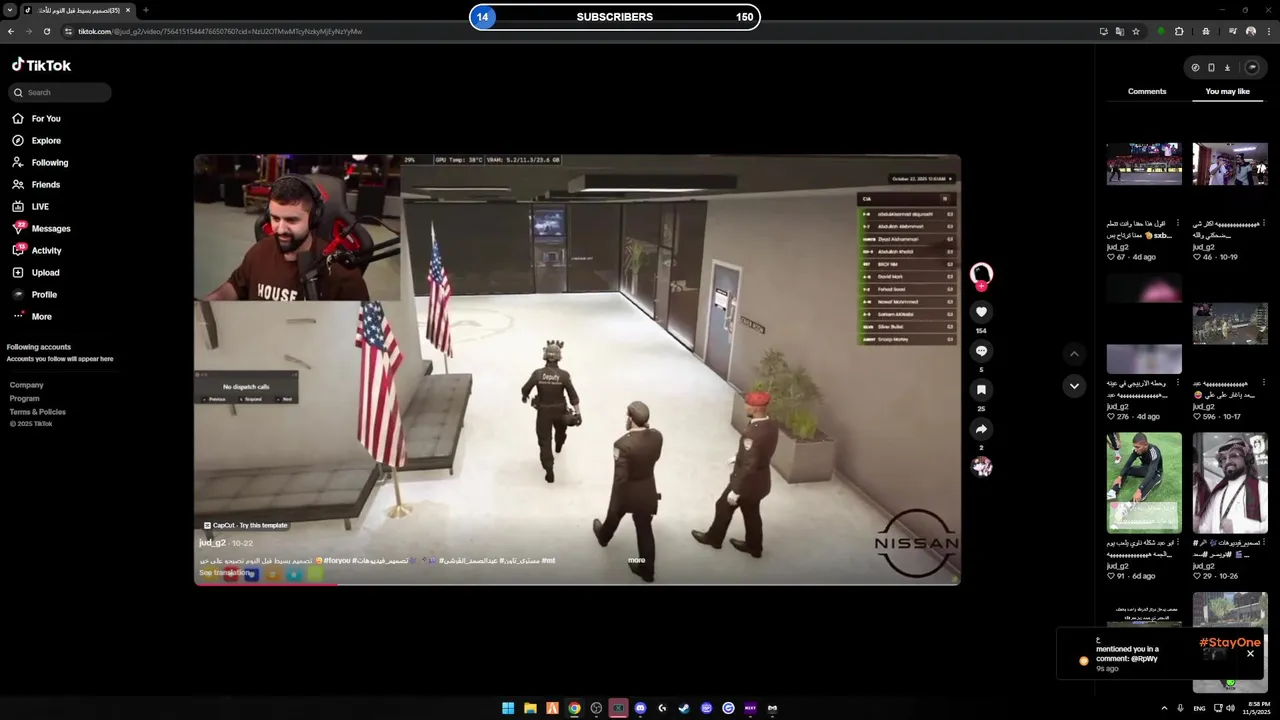1280x720 pixels.
Task: Open Discord from taskbar
Action: (x=640, y=708)
